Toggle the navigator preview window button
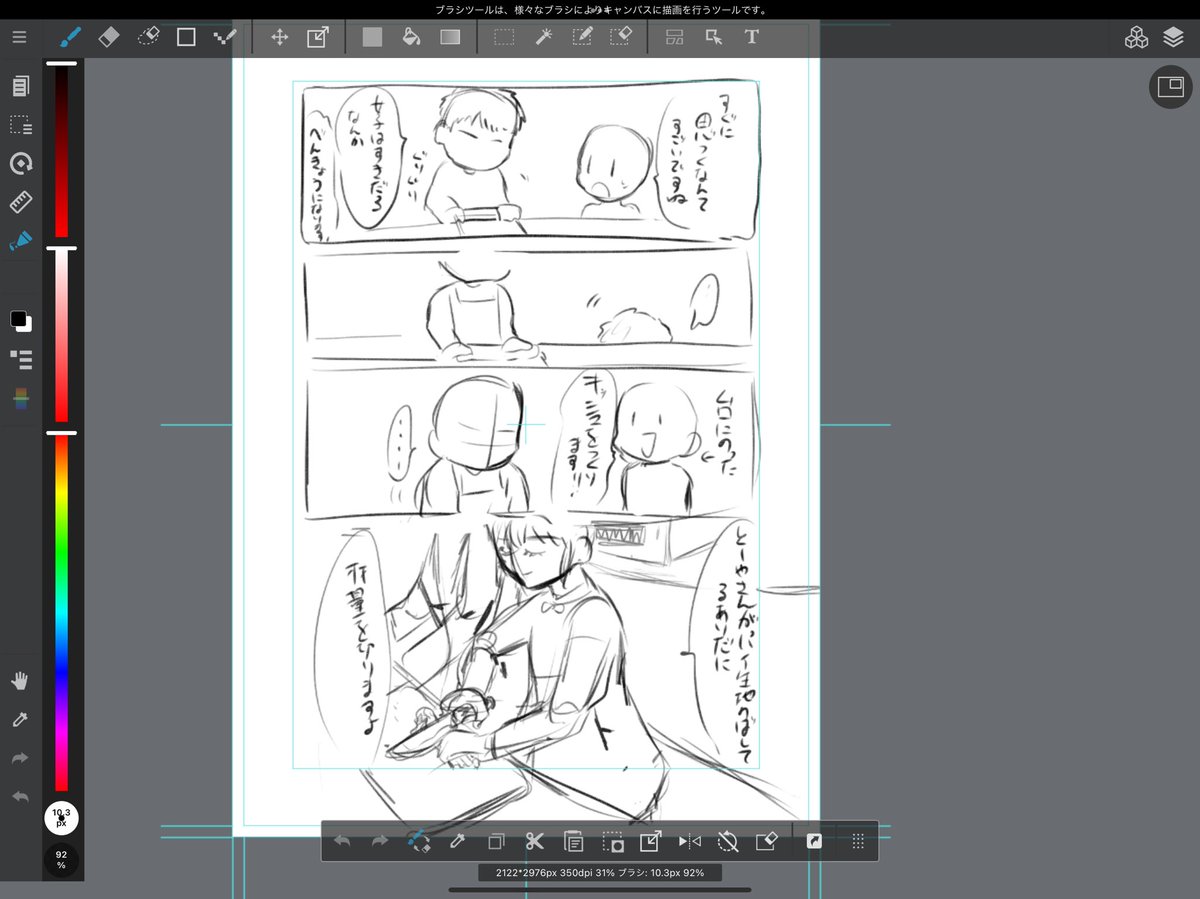This screenshot has height=899, width=1200. click(x=1170, y=87)
